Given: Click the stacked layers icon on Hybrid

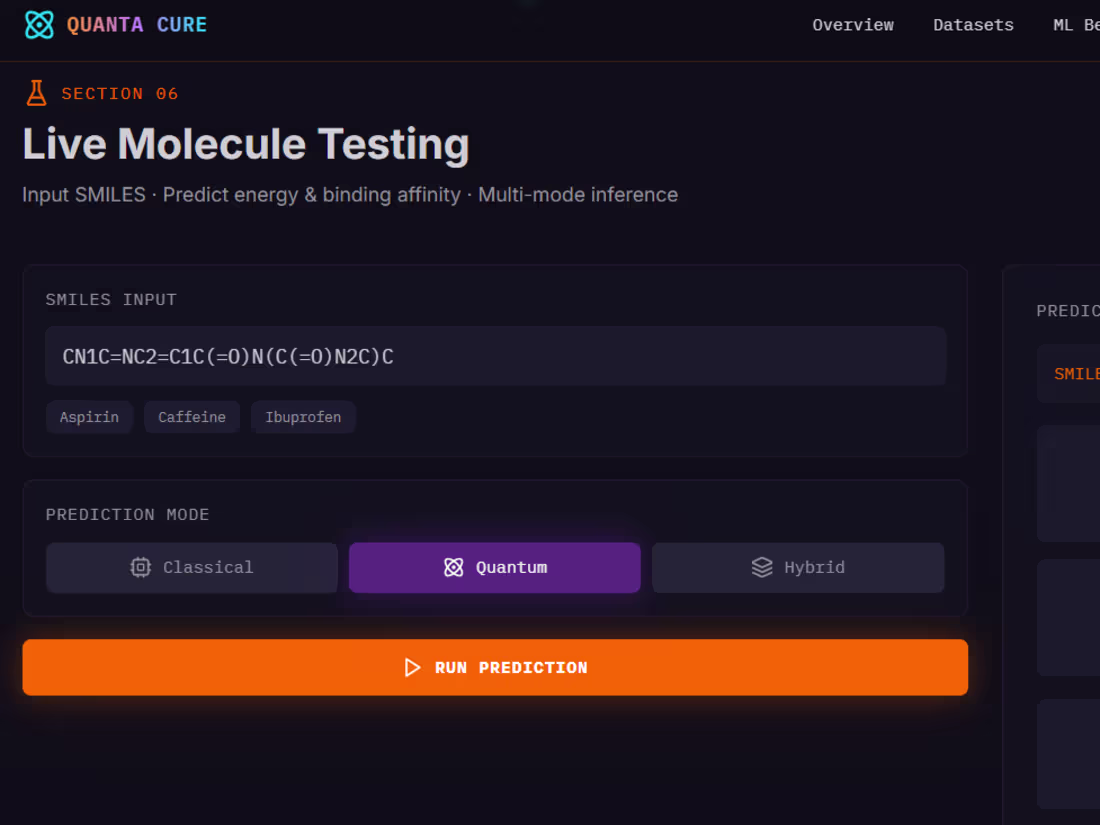Looking at the screenshot, I should tap(762, 567).
